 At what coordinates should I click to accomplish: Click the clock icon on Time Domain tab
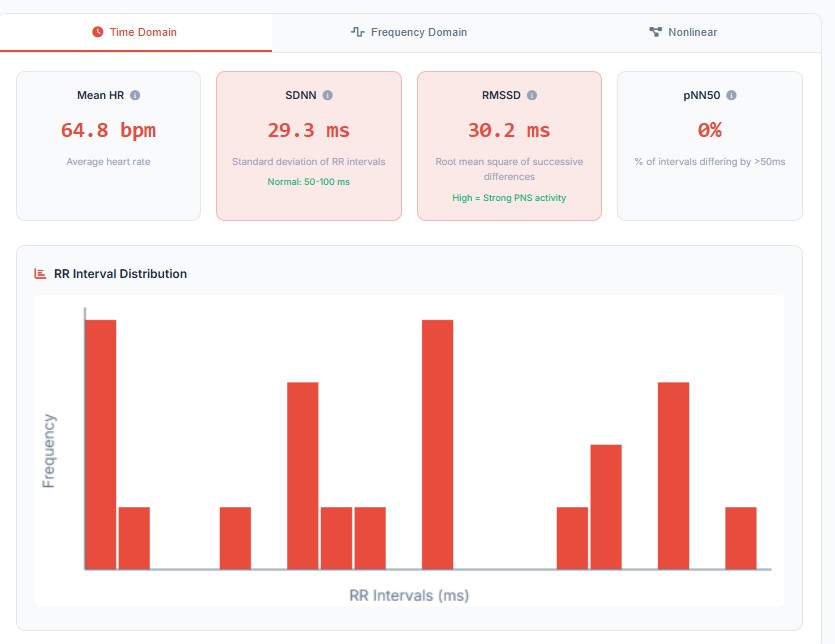click(98, 32)
